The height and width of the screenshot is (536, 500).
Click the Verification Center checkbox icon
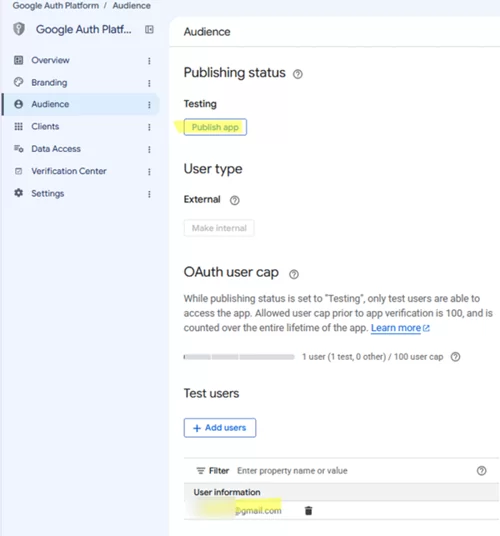click(x=18, y=171)
